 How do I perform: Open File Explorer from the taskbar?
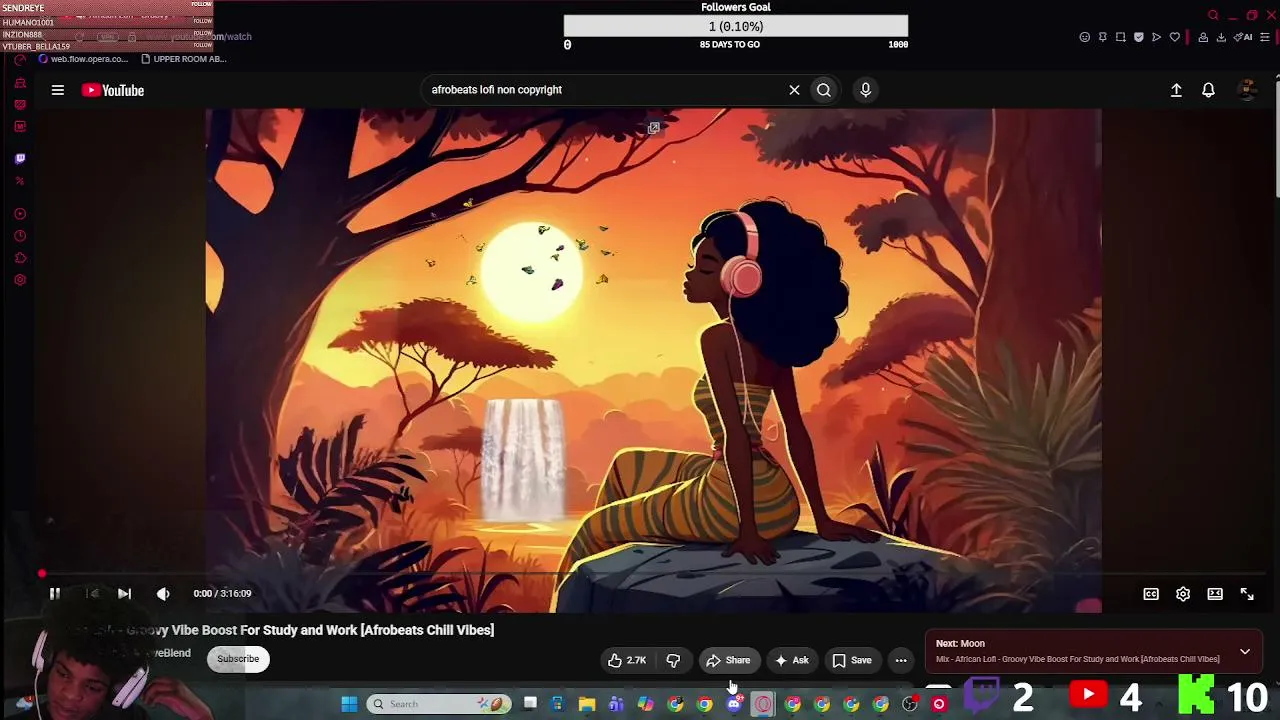pyautogui.click(x=587, y=704)
